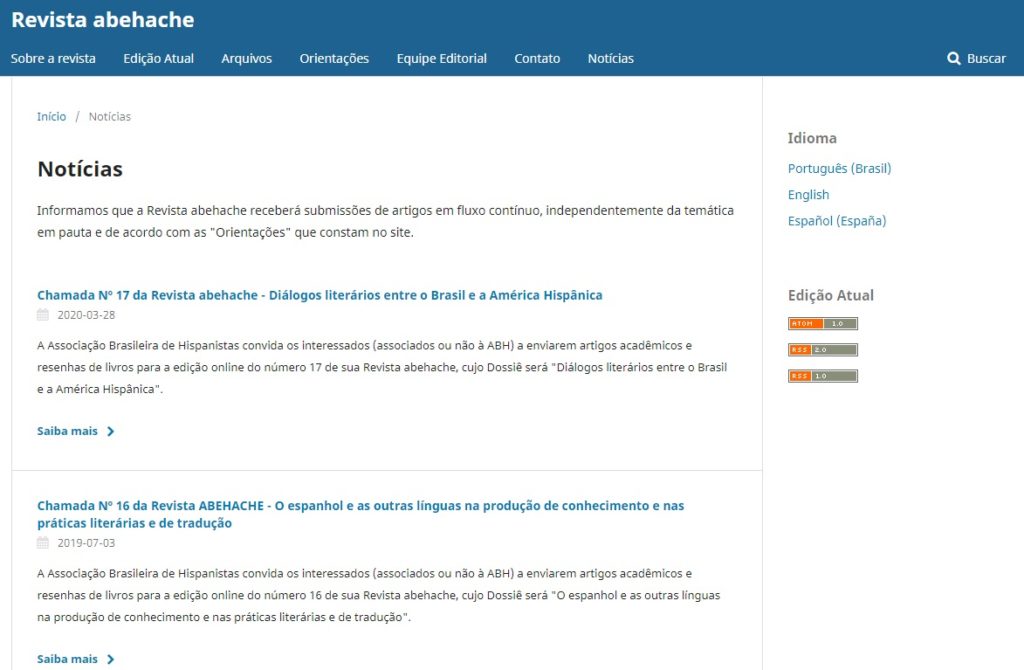Switch language to English

808,195
